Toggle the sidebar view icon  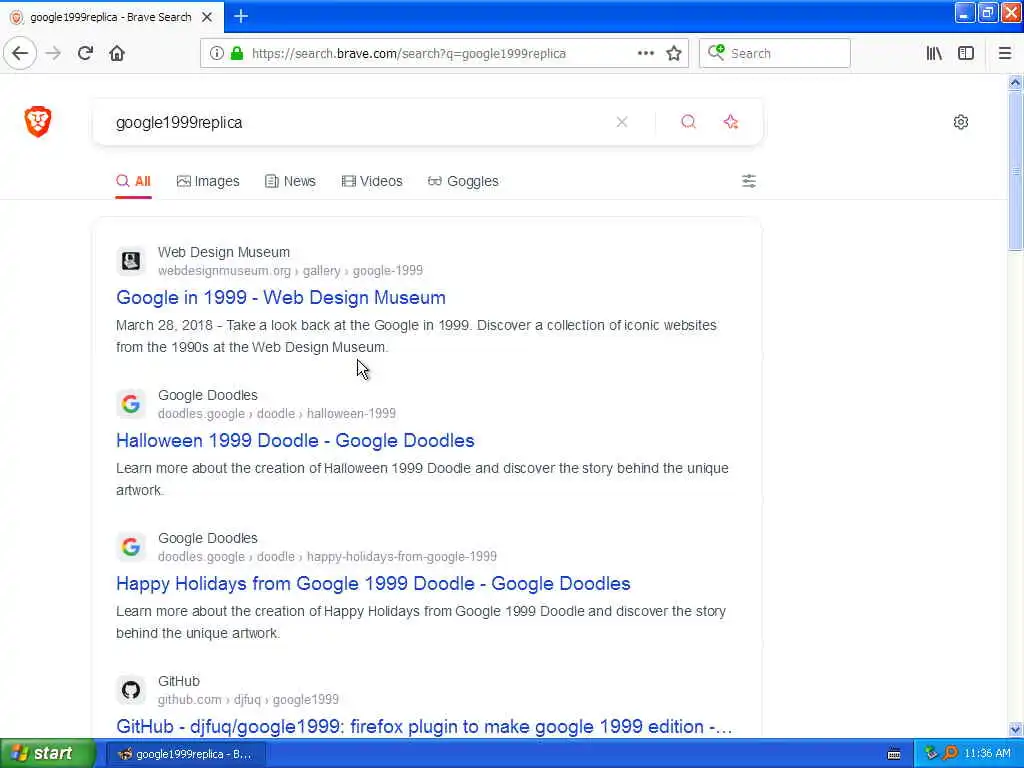966,54
